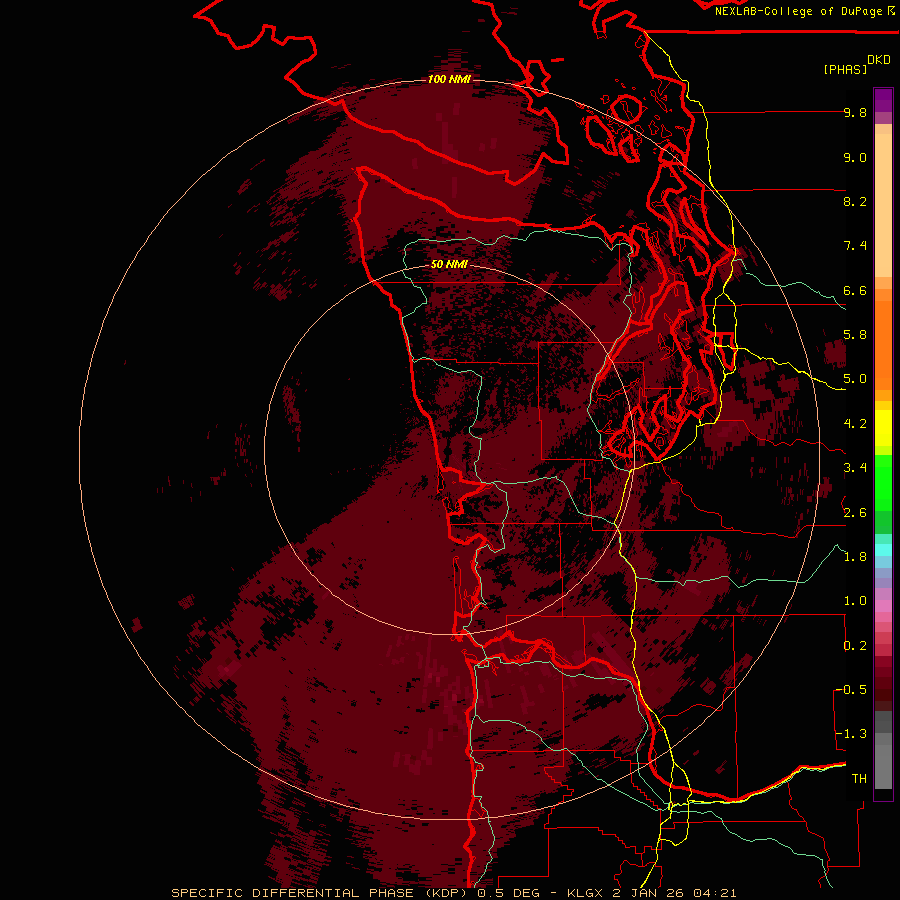
Task: Click the 50 NMI range ring label
Action: (x=449, y=264)
